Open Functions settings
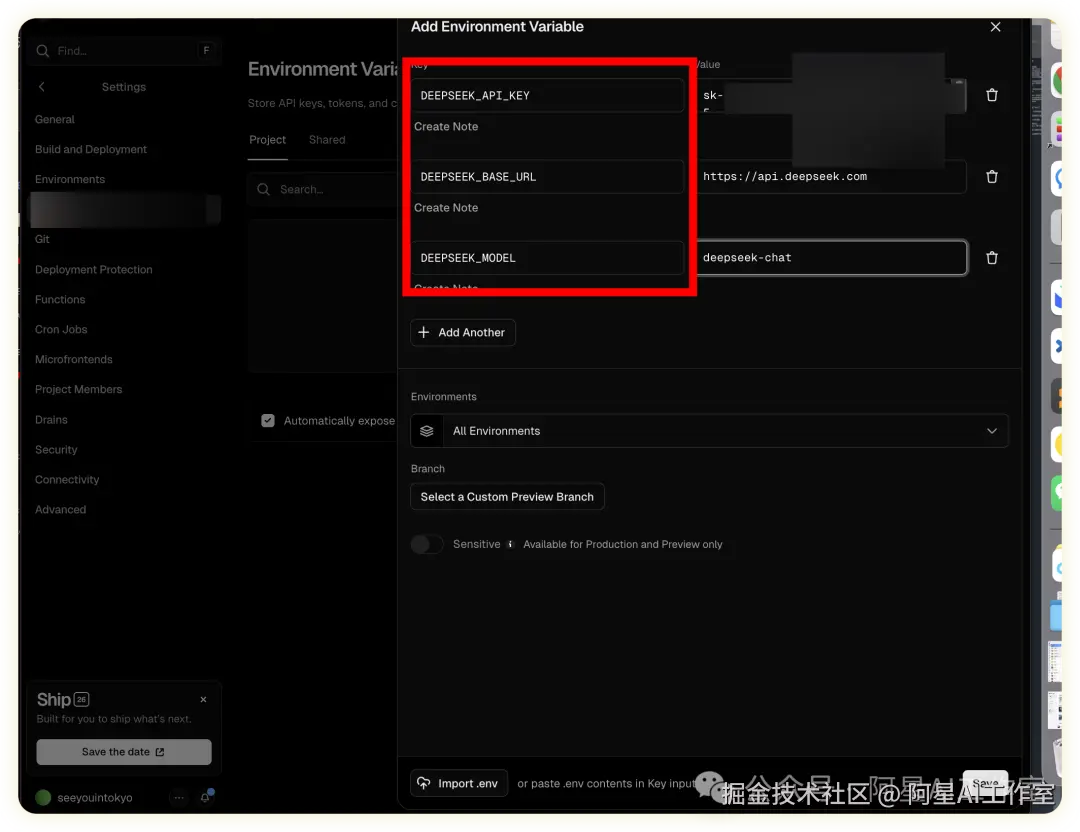This screenshot has width=1080, height=832. [60, 300]
